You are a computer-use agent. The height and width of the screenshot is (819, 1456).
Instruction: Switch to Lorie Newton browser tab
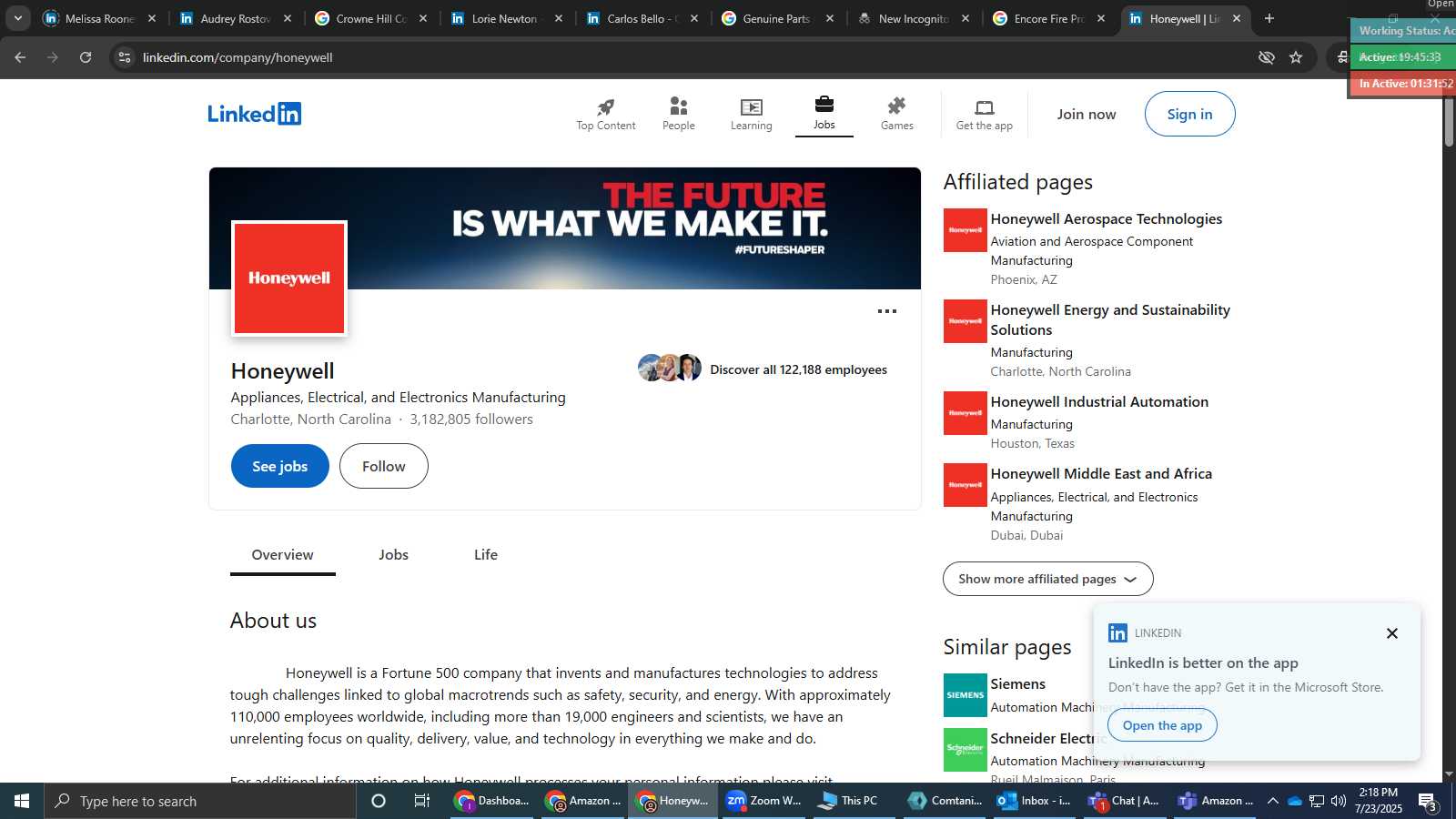tap(506, 18)
